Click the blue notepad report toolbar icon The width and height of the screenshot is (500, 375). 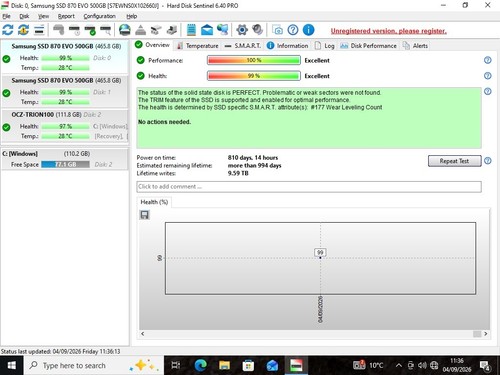(x=191, y=30)
